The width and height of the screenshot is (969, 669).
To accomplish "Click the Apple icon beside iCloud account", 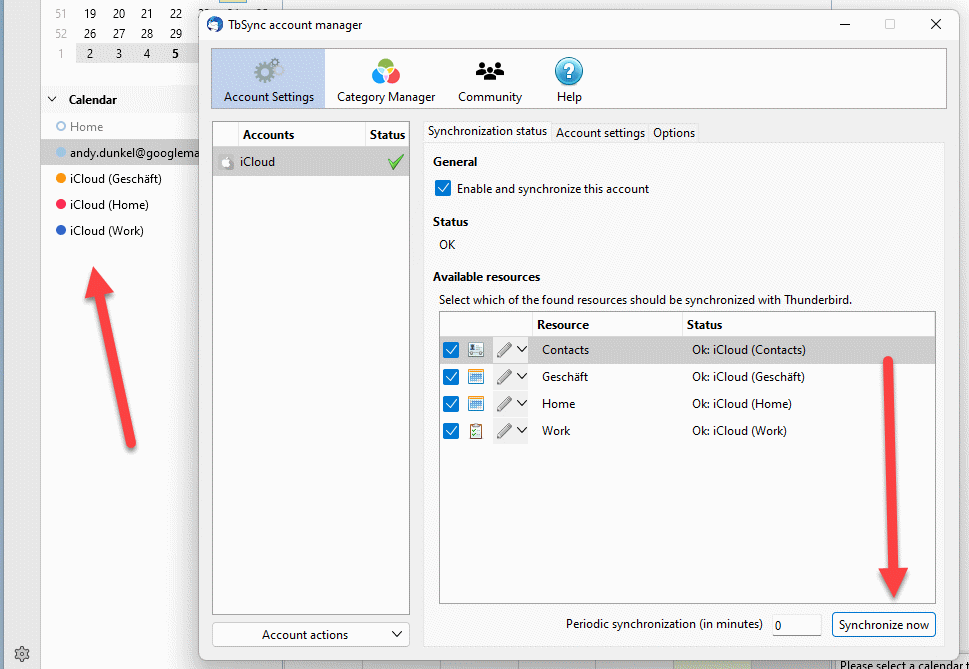I will (226, 162).
